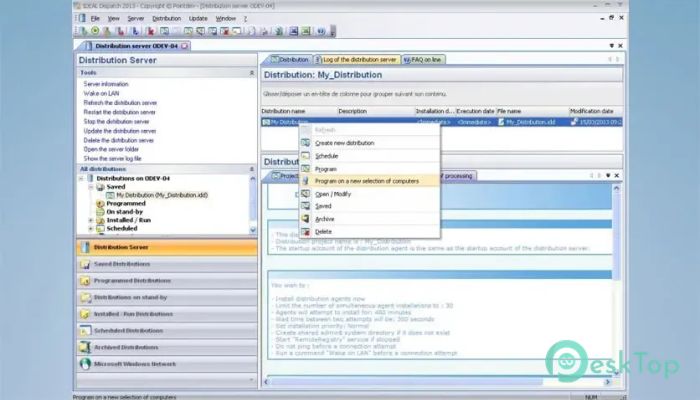This screenshot has height=400, width=700.
Task: Choose Open / Modify from the context menu
Action: (x=369, y=194)
